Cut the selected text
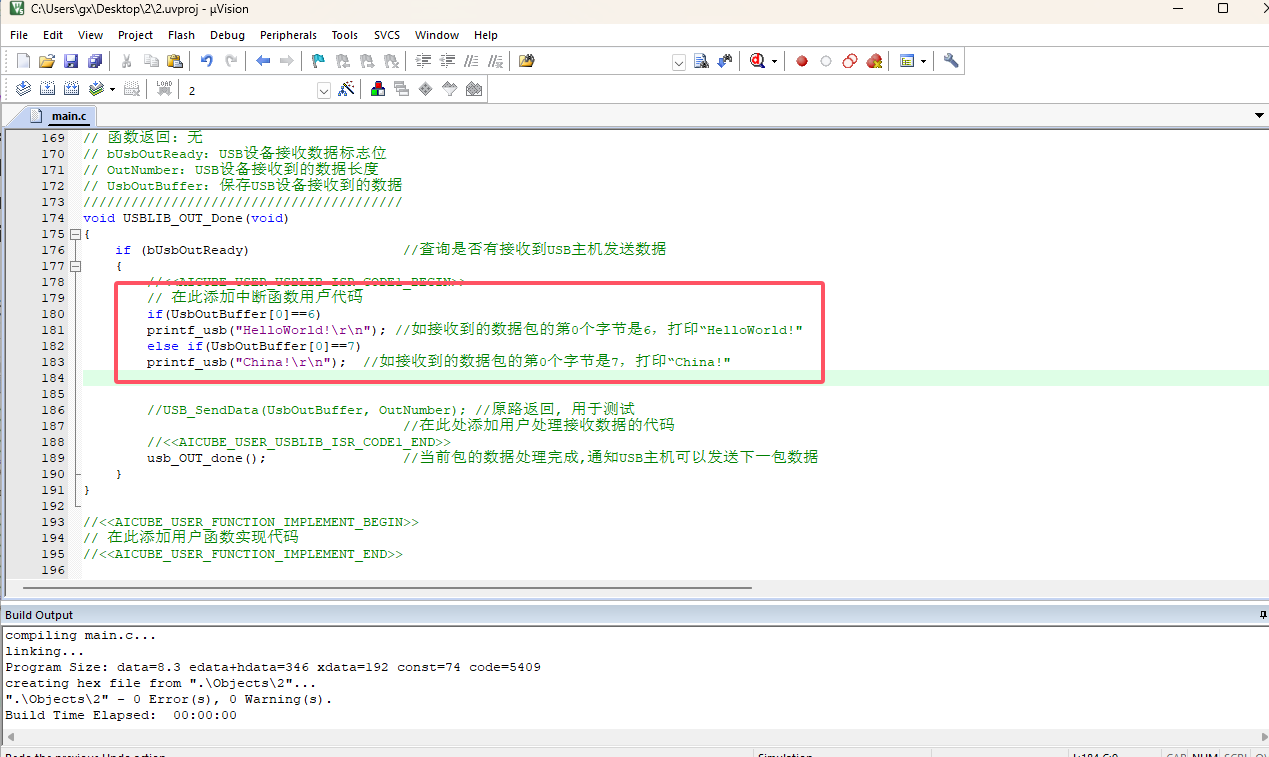 pos(127,61)
